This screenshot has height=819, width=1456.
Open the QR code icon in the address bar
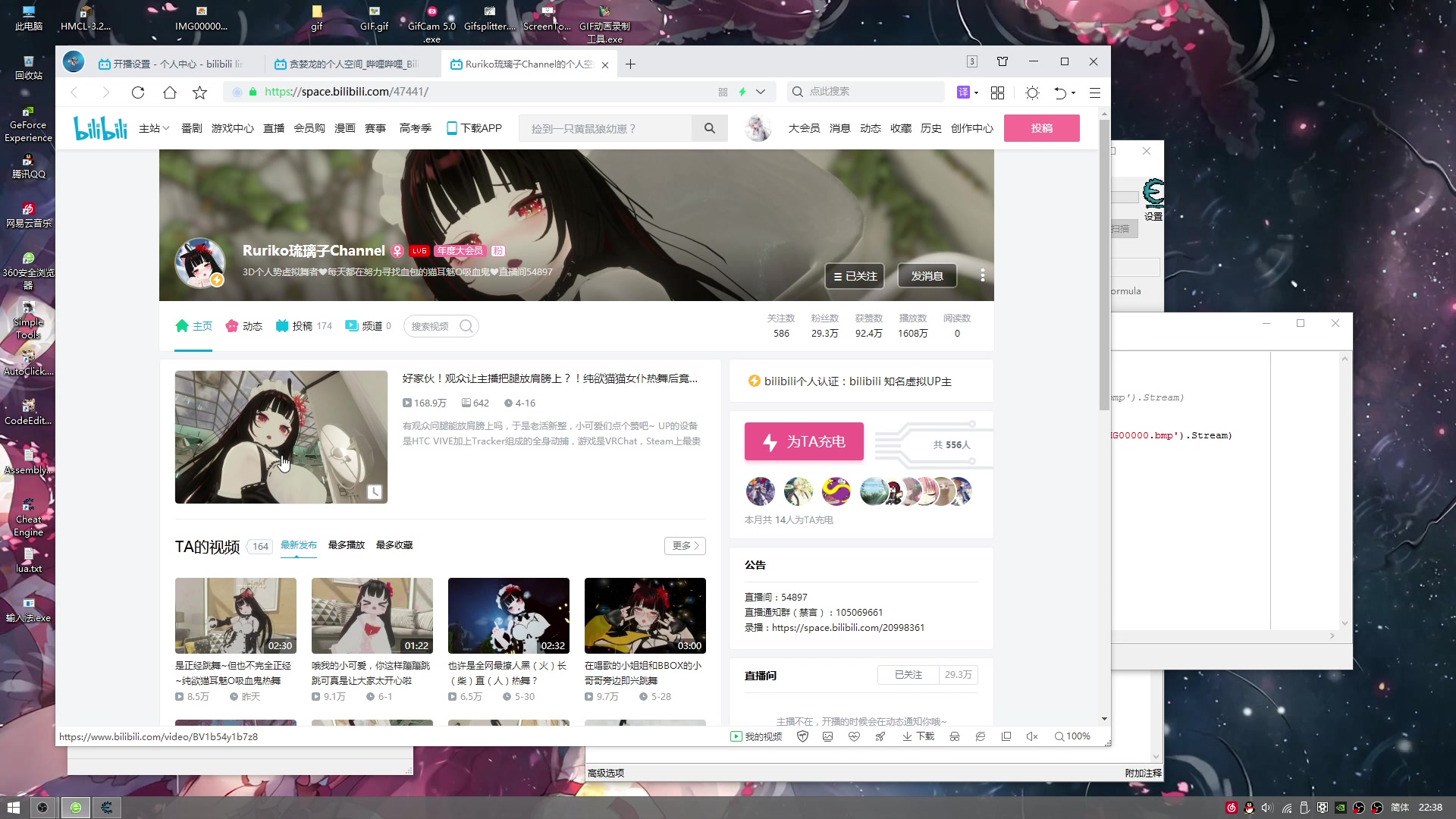pyautogui.click(x=723, y=92)
